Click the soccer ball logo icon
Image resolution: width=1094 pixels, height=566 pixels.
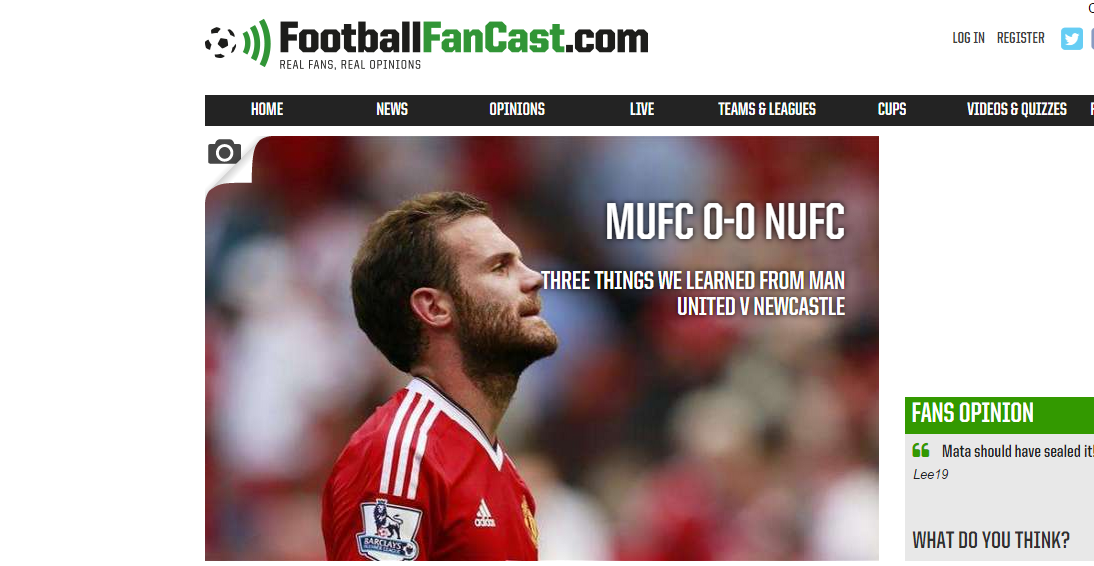point(220,43)
